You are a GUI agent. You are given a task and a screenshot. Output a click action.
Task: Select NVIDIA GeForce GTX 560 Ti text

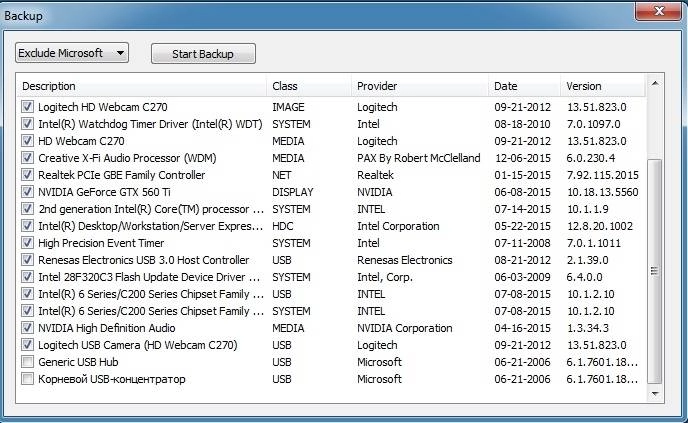tap(104, 192)
